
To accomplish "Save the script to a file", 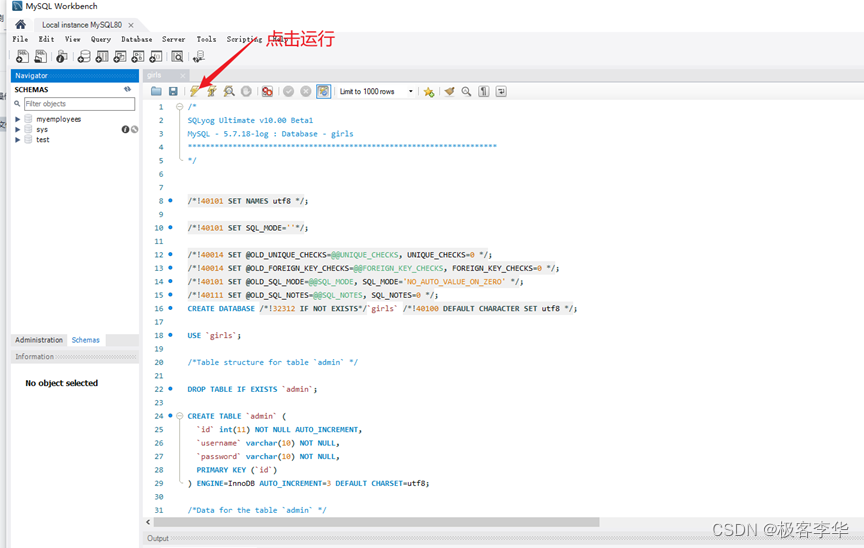I will pos(173,91).
